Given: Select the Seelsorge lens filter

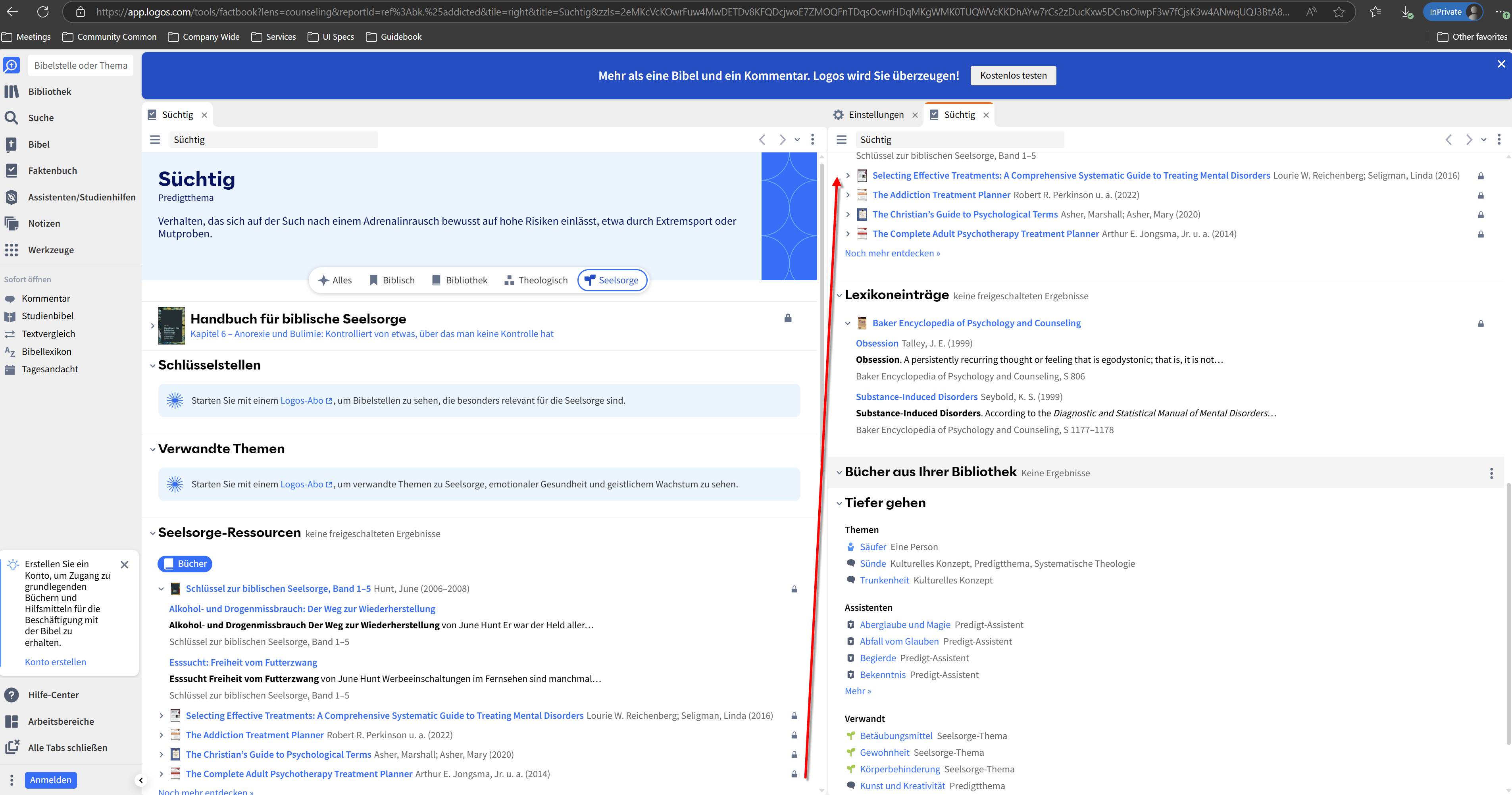Looking at the screenshot, I should [612, 280].
